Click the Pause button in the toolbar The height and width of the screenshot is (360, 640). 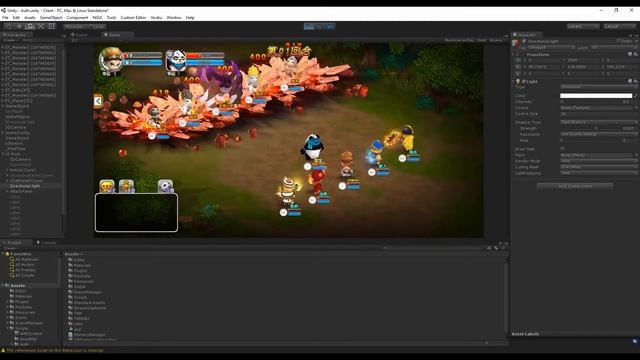tap(320, 27)
